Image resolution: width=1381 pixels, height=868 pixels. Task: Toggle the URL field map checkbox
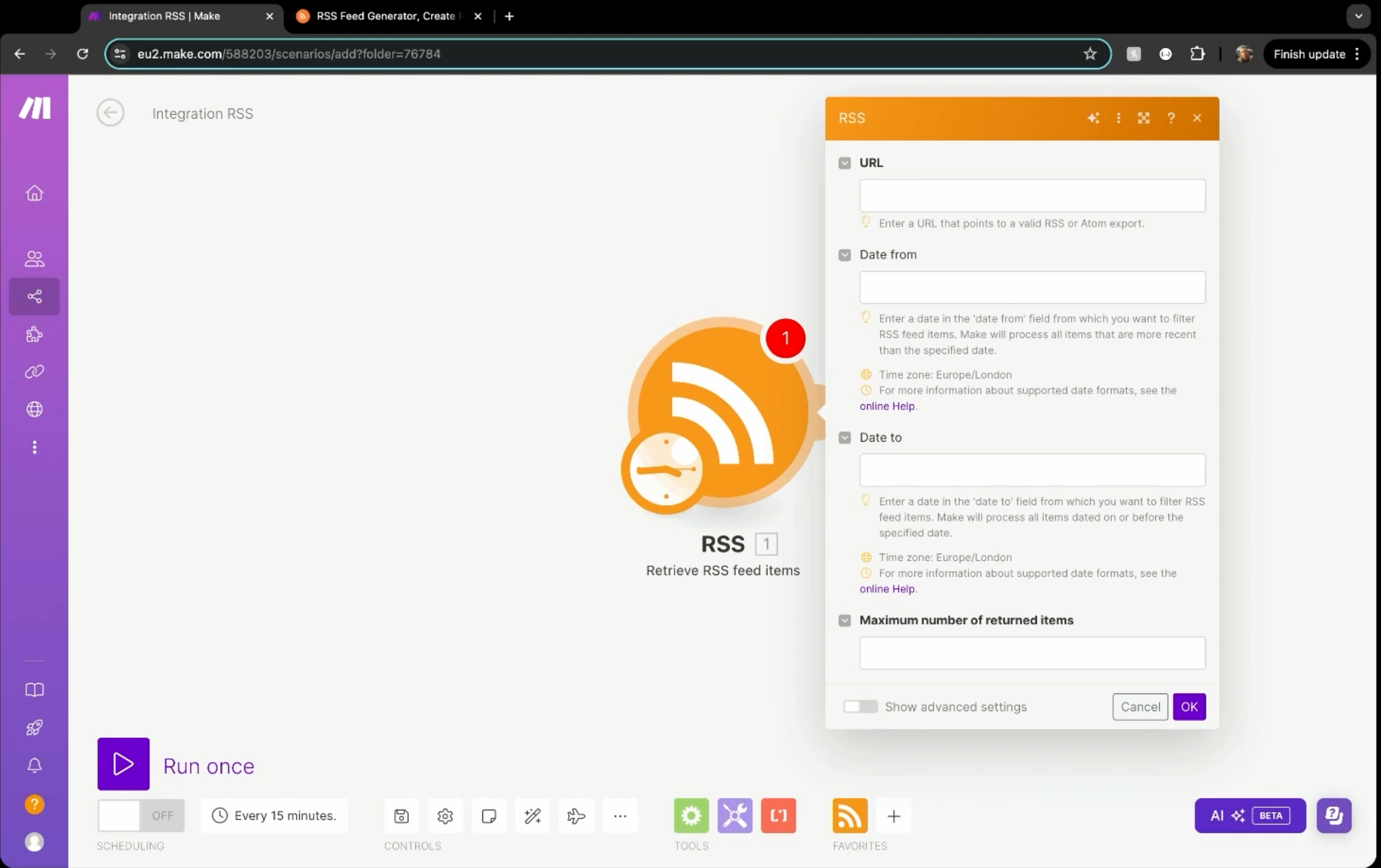[x=844, y=163]
